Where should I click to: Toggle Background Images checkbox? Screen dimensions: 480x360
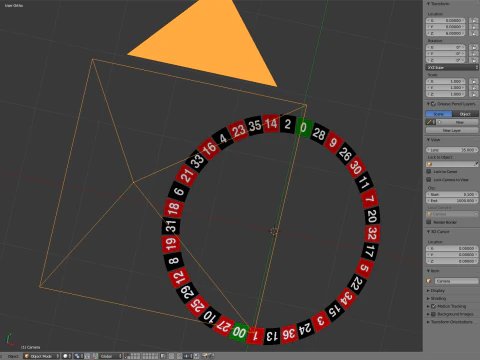click(433, 314)
